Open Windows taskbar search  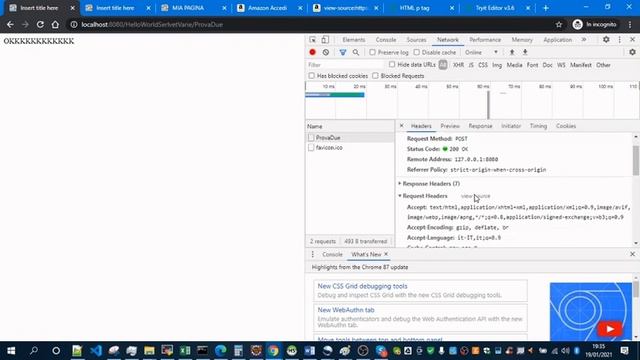point(34,351)
